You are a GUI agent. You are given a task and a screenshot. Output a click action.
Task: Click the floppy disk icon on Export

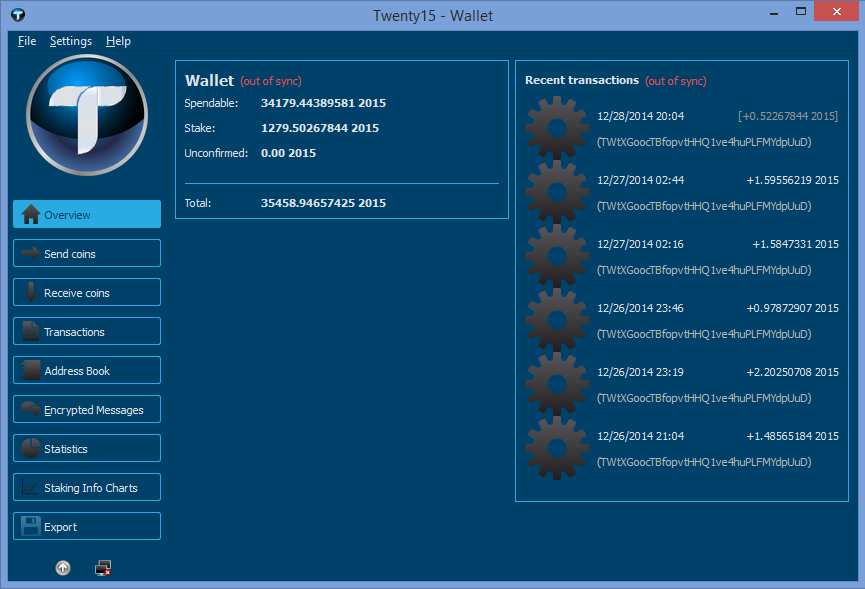pyautogui.click(x=31, y=526)
